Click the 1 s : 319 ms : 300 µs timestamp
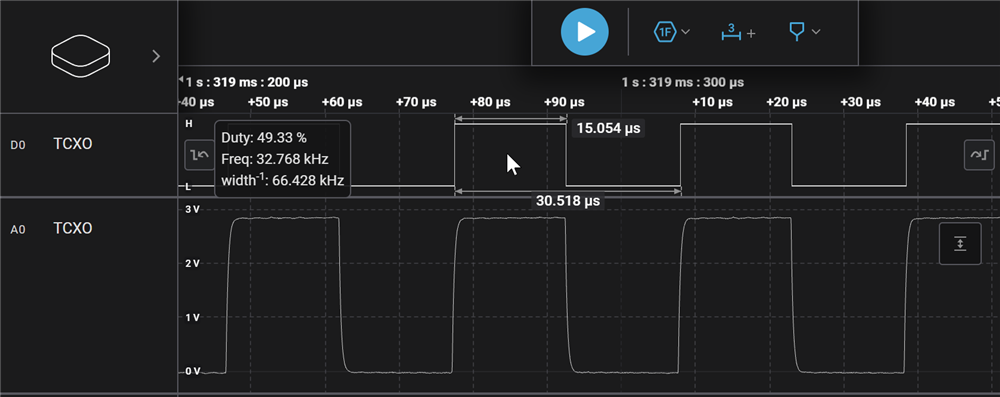This screenshot has width=1000, height=397. pyautogui.click(x=682, y=82)
